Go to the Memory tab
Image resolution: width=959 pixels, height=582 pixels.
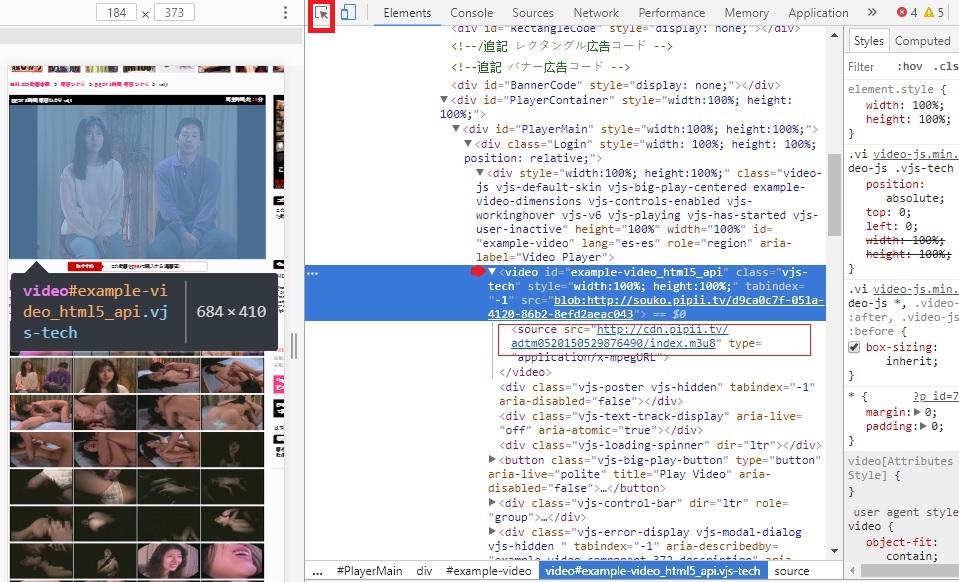tap(747, 12)
